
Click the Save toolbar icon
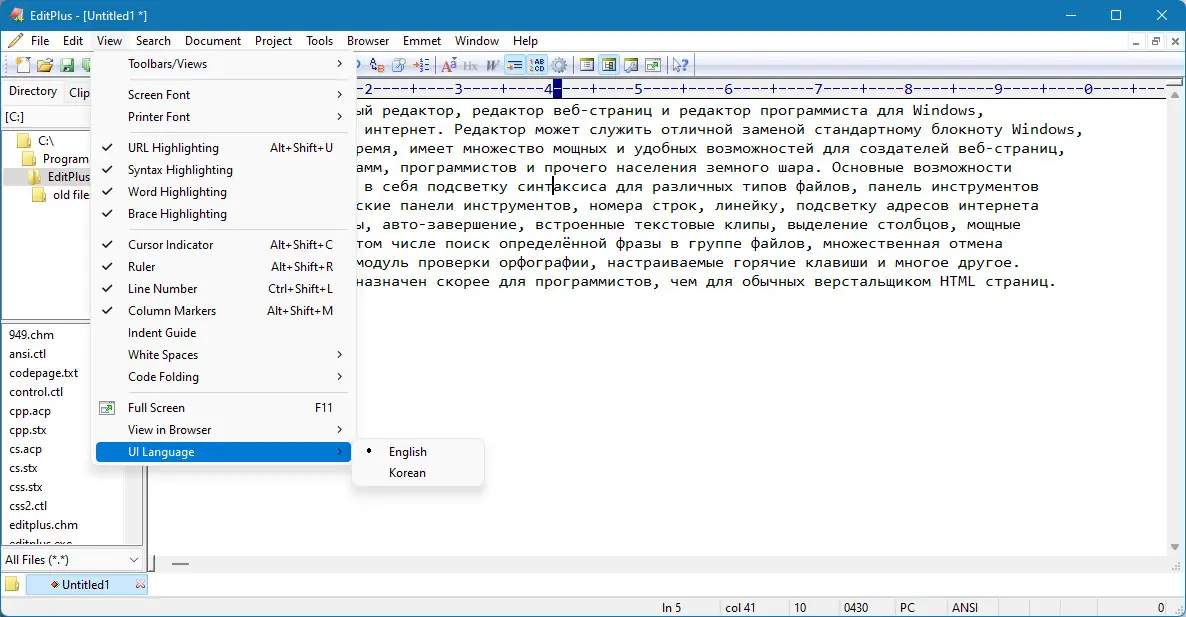point(67,65)
